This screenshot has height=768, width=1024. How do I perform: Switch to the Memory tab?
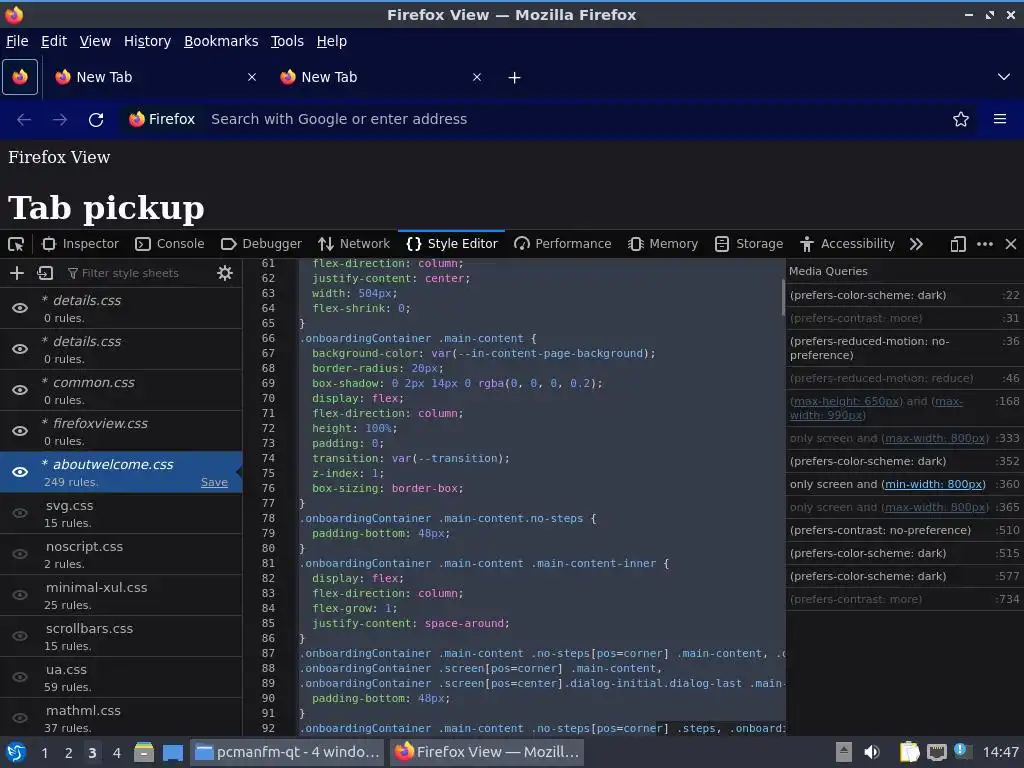tap(663, 244)
